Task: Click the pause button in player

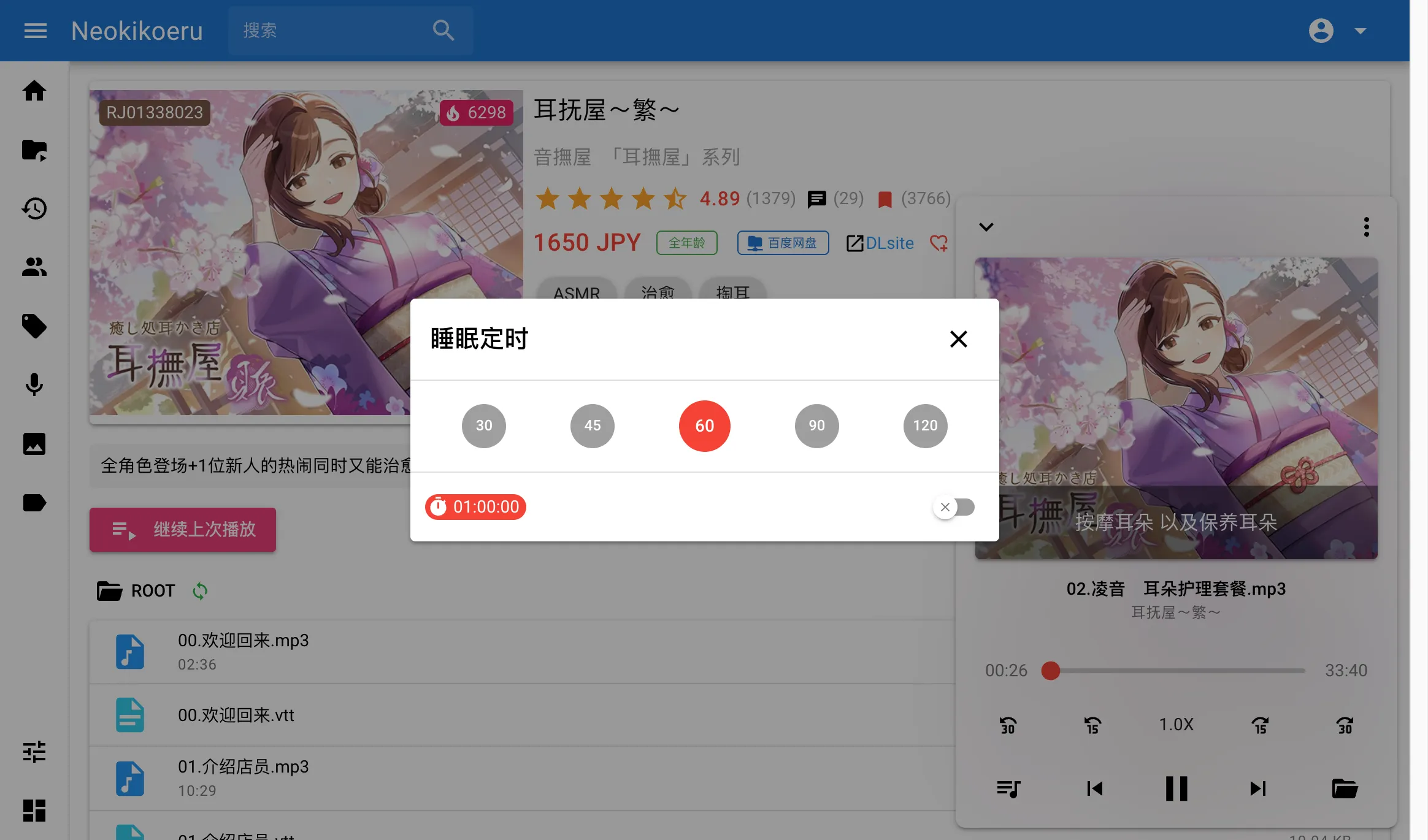Action: click(x=1176, y=788)
